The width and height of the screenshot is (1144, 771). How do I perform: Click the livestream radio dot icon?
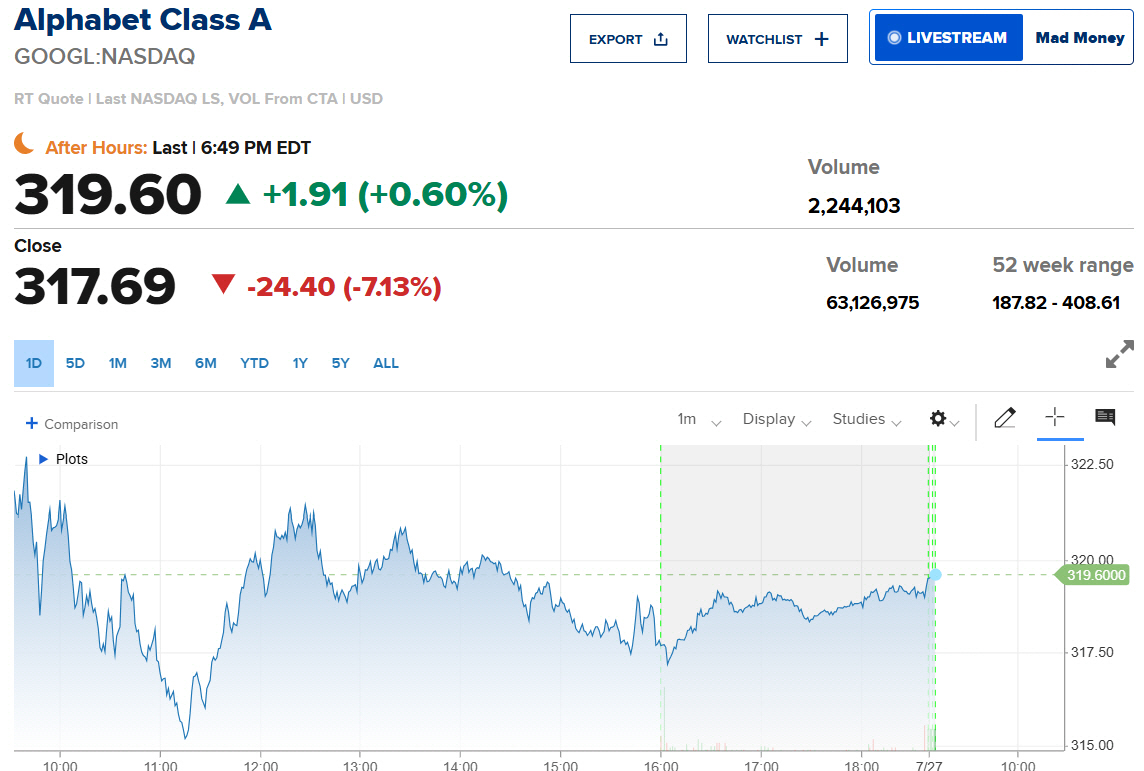[x=894, y=38]
